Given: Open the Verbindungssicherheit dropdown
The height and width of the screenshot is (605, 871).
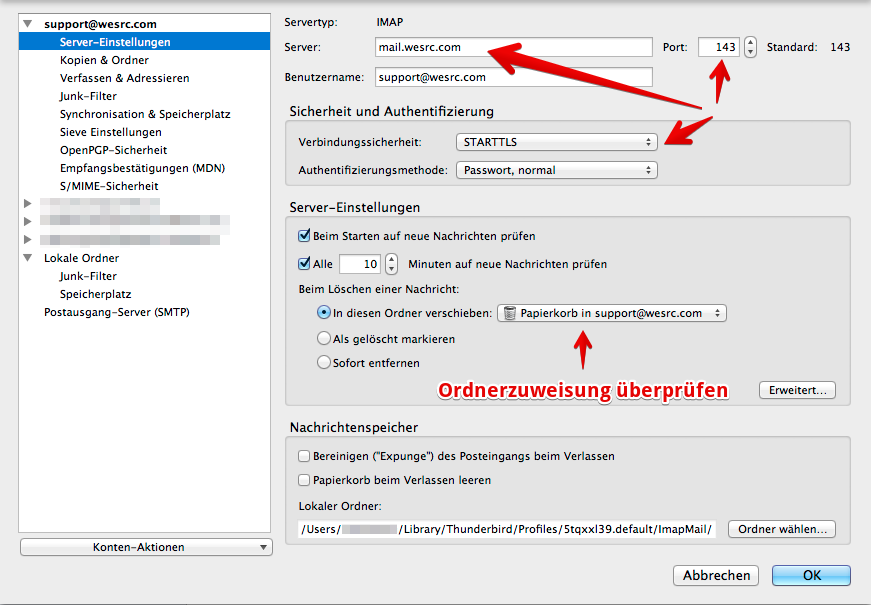Looking at the screenshot, I should pos(557,142).
